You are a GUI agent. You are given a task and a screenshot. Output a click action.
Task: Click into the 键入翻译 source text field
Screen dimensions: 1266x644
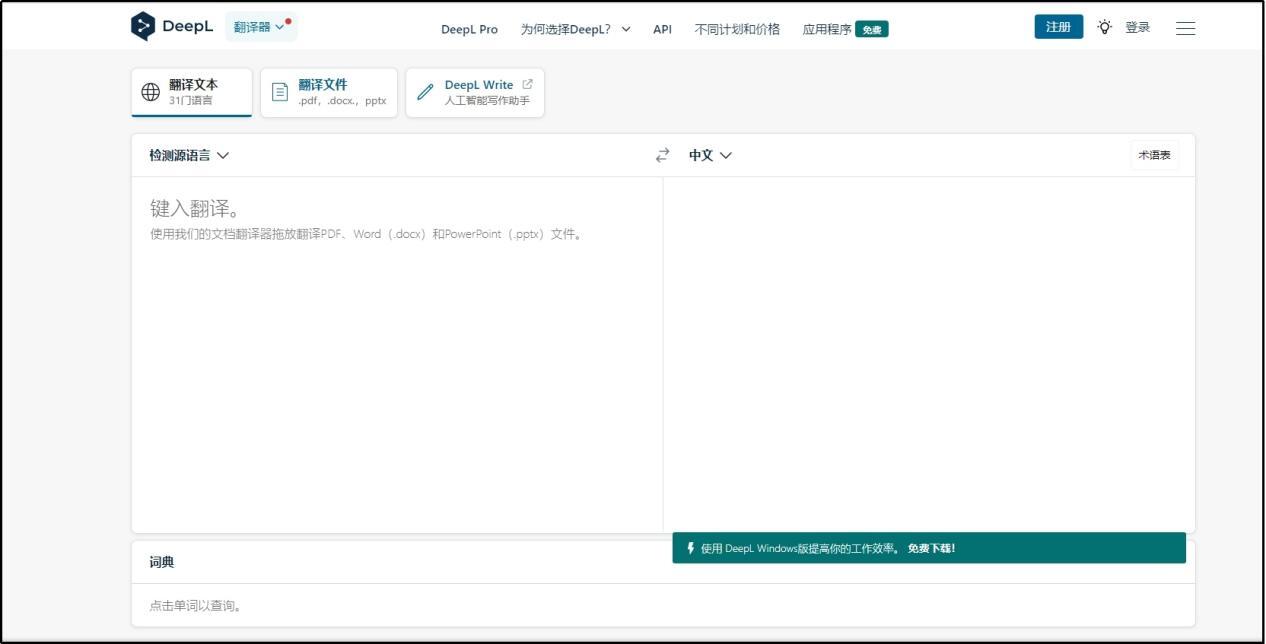point(397,353)
